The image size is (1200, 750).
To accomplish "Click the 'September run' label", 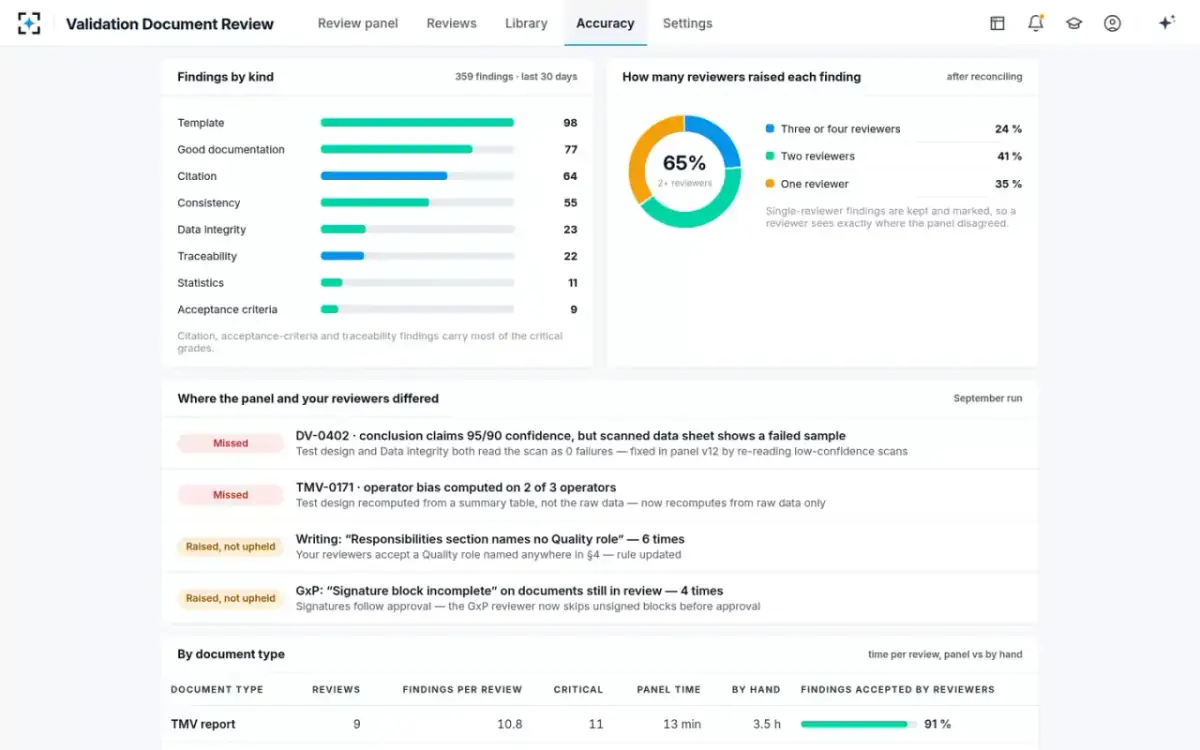I will click(988, 398).
